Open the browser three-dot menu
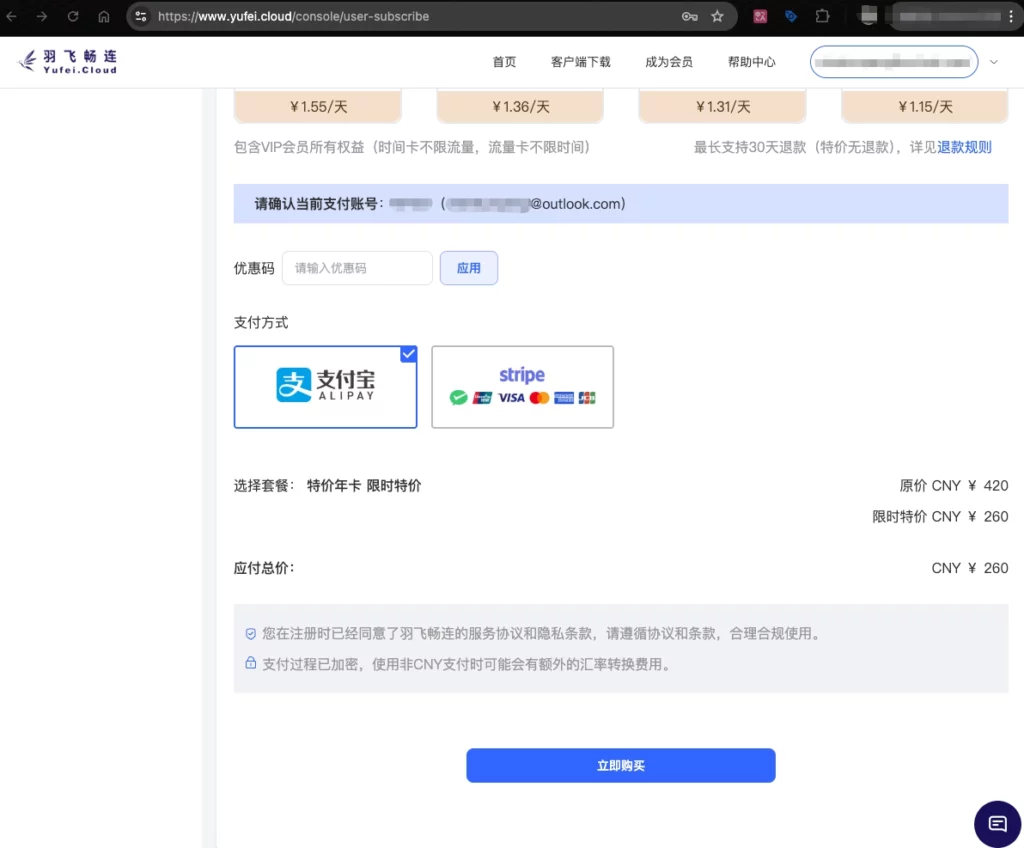The height and width of the screenshot is (848, 1024). point(1012,16)
